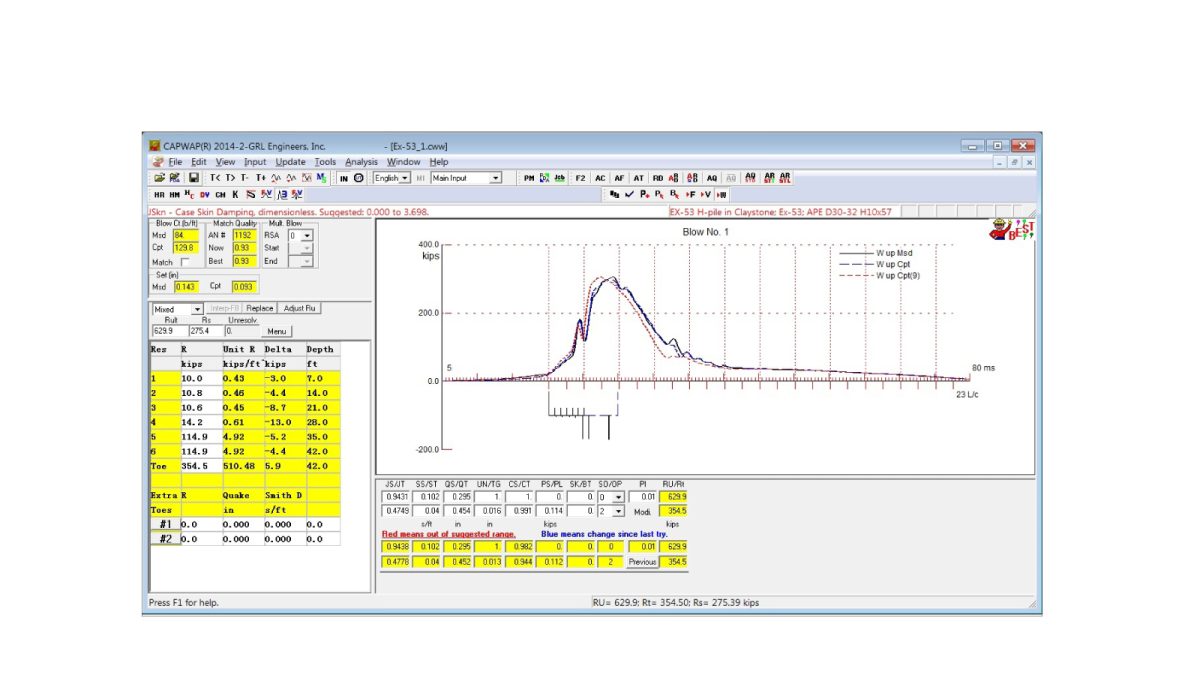Click the Jsb toolbar icon
Viewport: 1200px width, 675px height.
pos(560,178)
